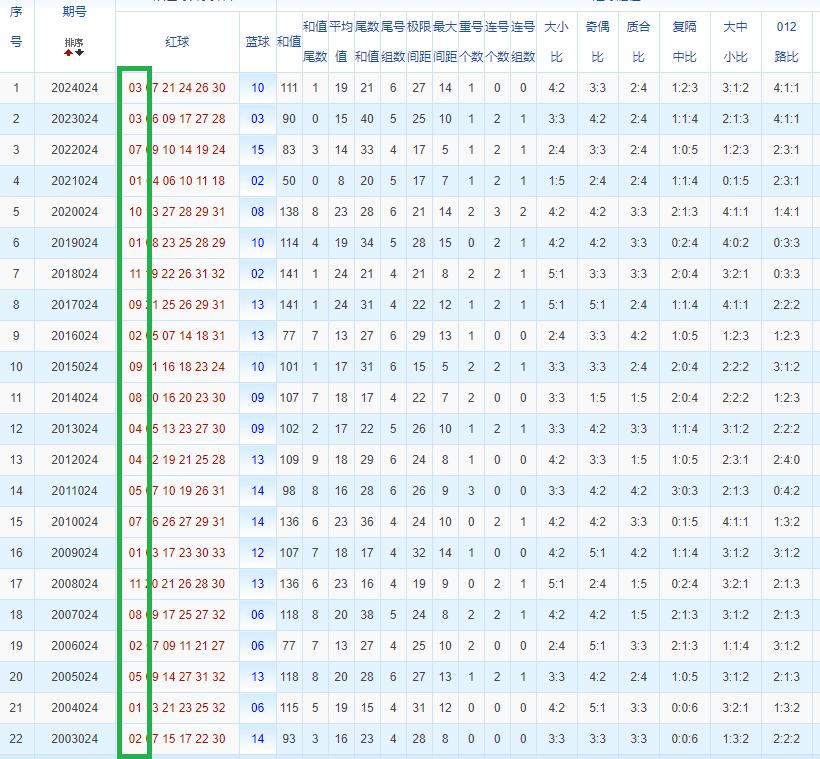Screen dimensions: 820x759
Task: Click sum value 141 in row 2017024
Action: (289, 305)
